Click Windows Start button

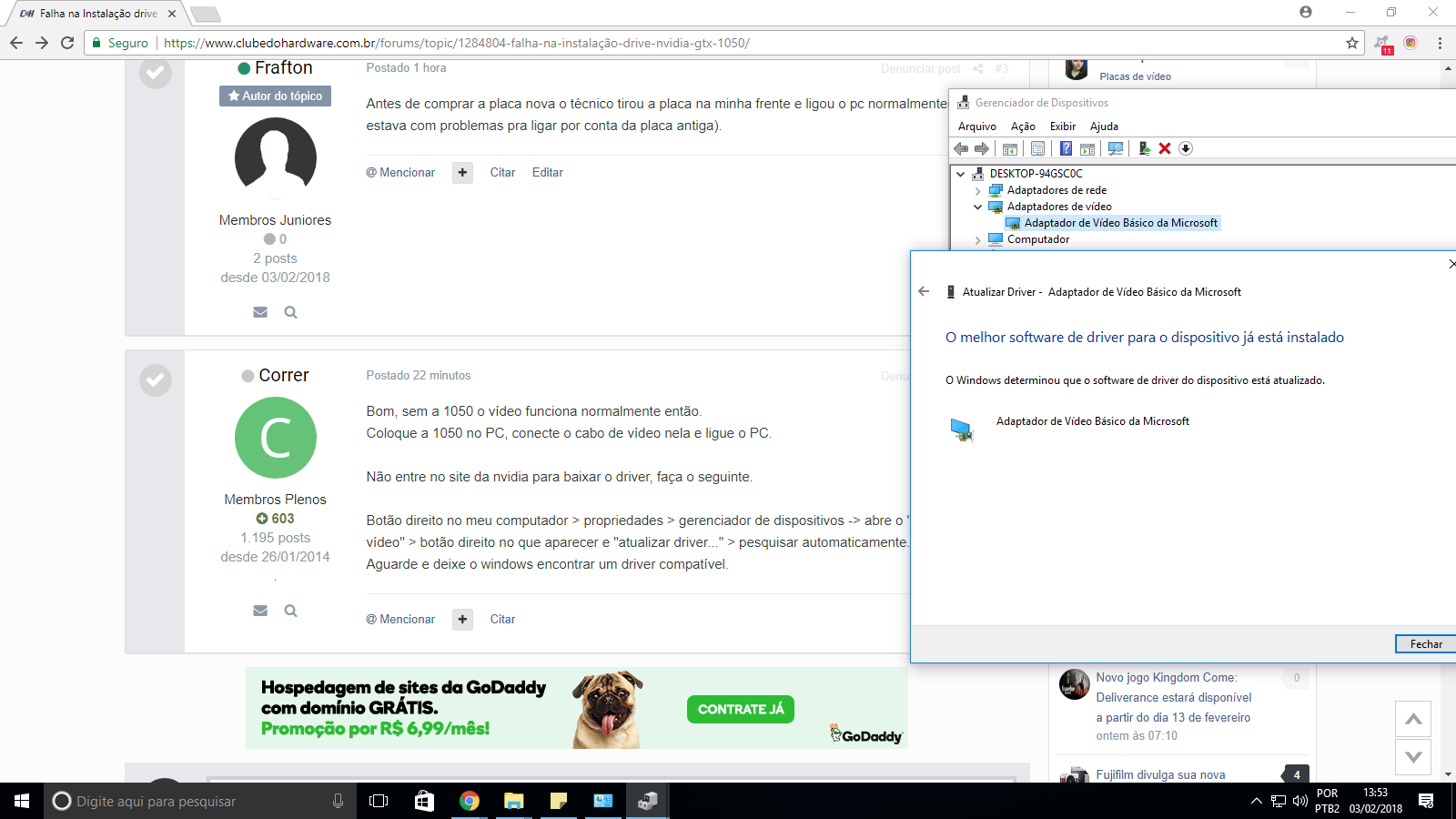pos(22,801)
